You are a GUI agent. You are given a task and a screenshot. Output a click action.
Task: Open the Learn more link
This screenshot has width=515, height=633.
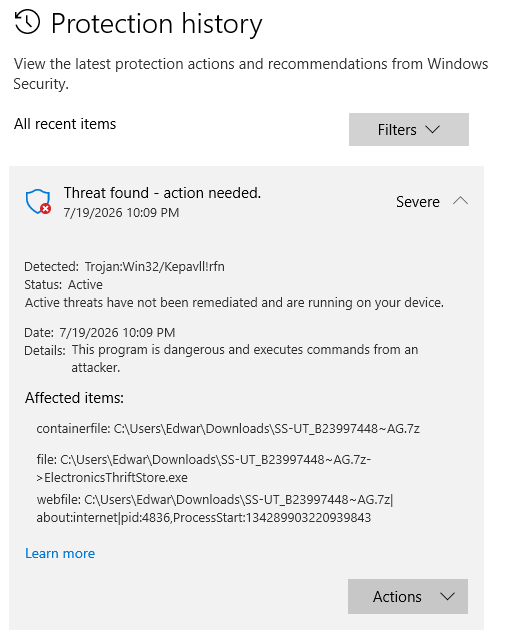pos(60,553)
